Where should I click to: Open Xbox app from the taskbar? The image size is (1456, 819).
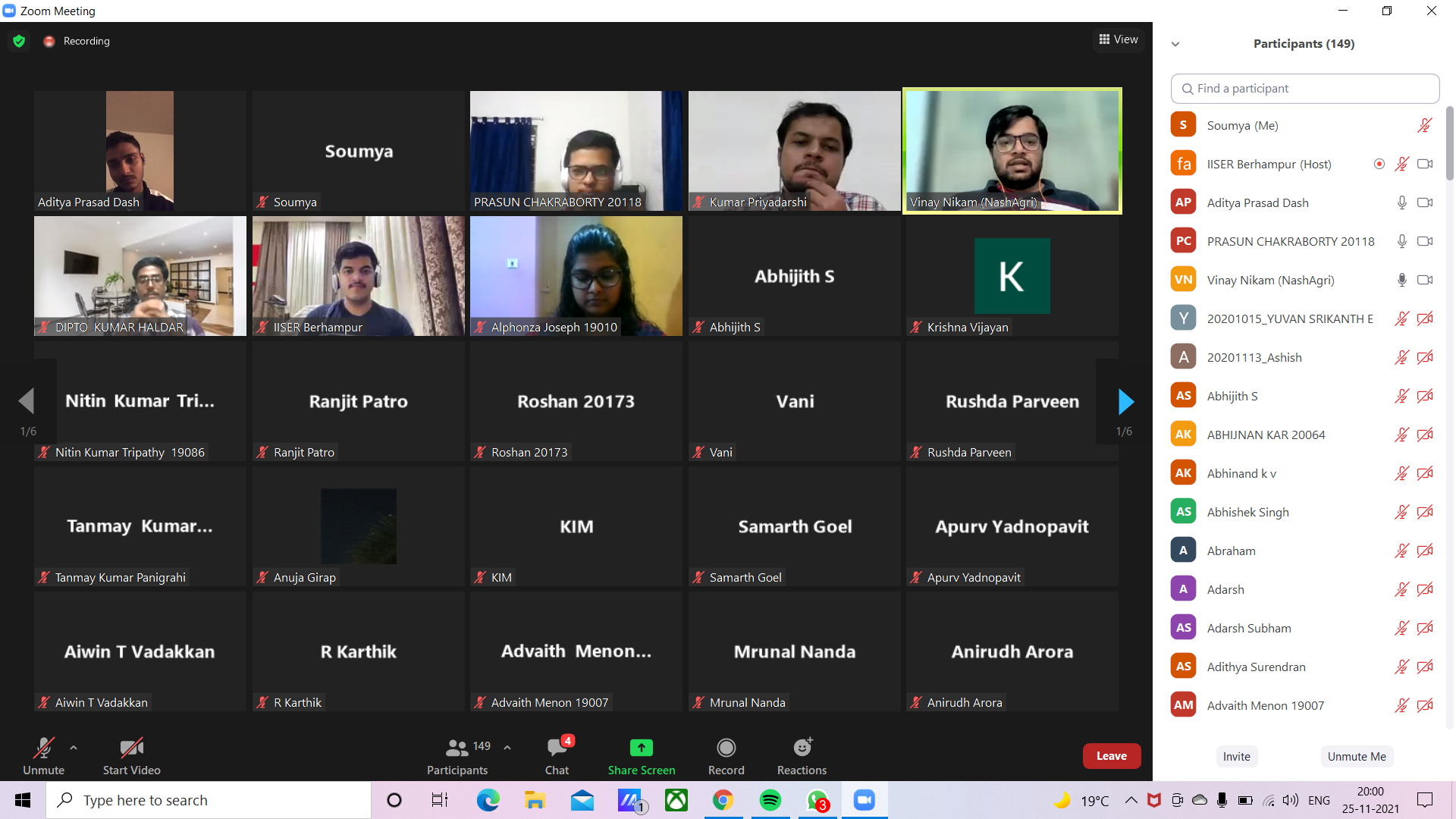[x=676, y=800]
